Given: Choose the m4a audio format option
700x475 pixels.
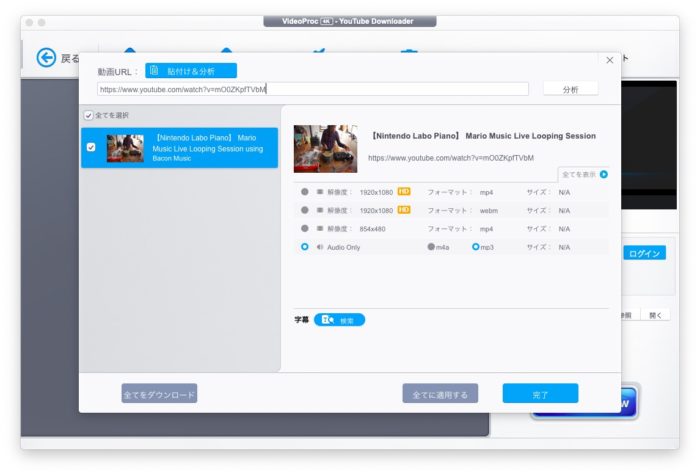Looking at the screenshot, I should pos(431,246).
